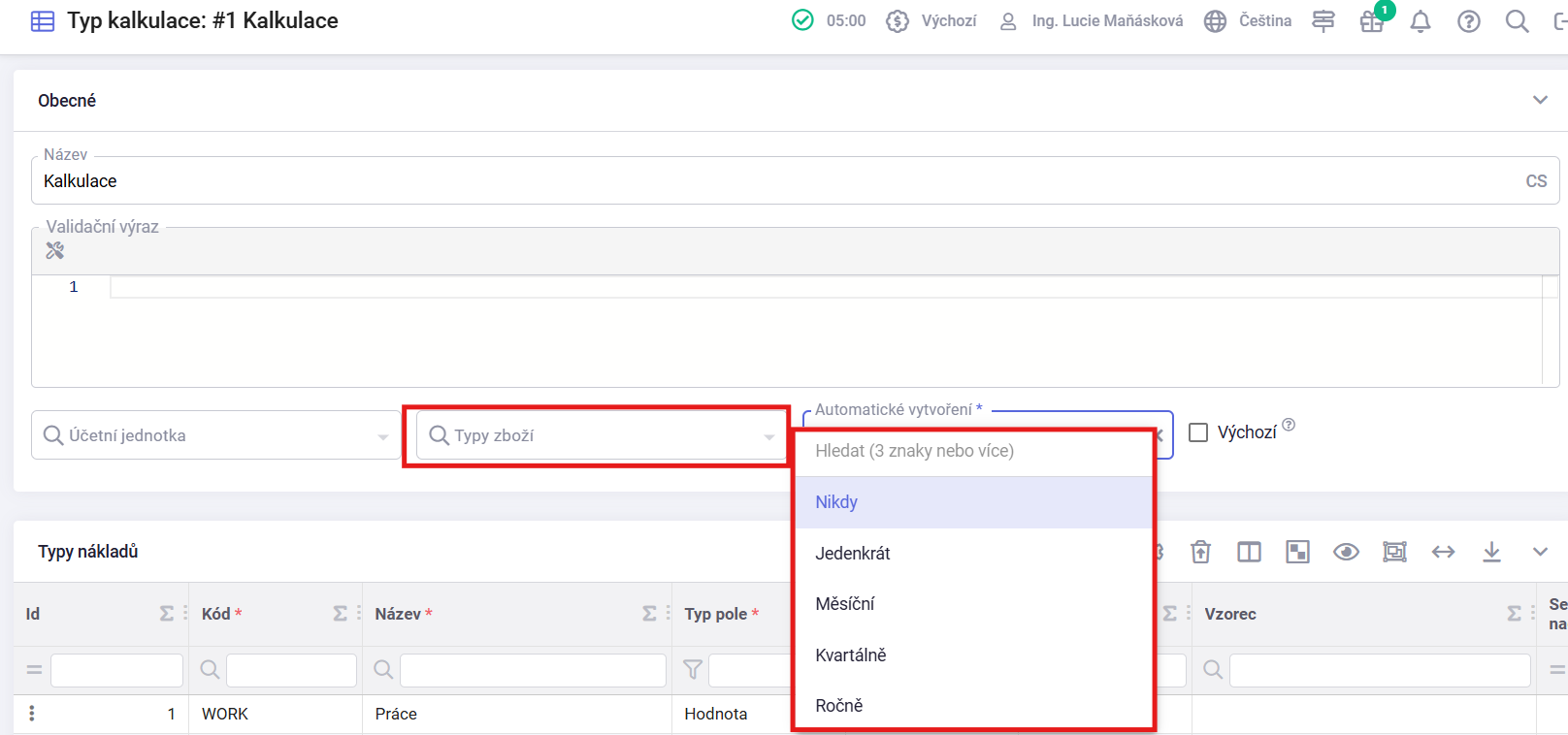Open the Typy zboží dropdown

tap(602, 435)
